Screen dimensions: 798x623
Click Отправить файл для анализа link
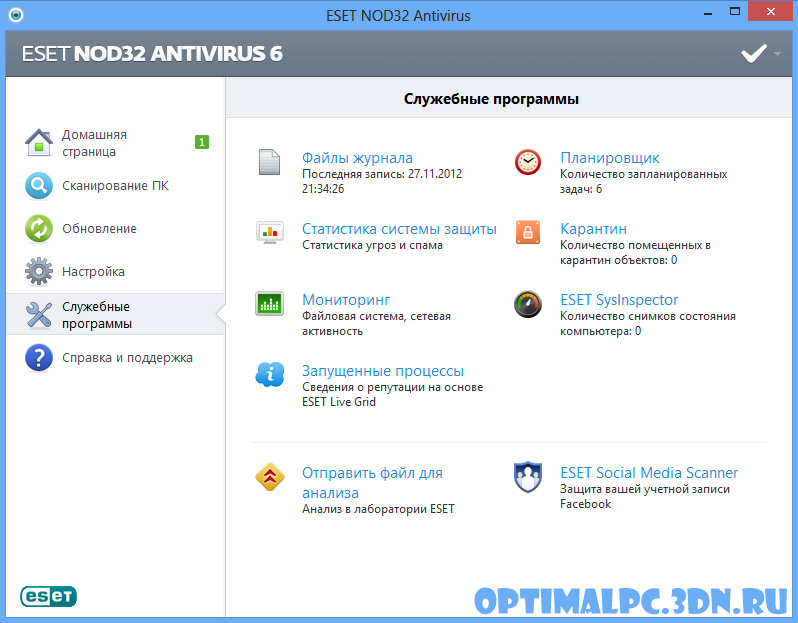[372, 483]
